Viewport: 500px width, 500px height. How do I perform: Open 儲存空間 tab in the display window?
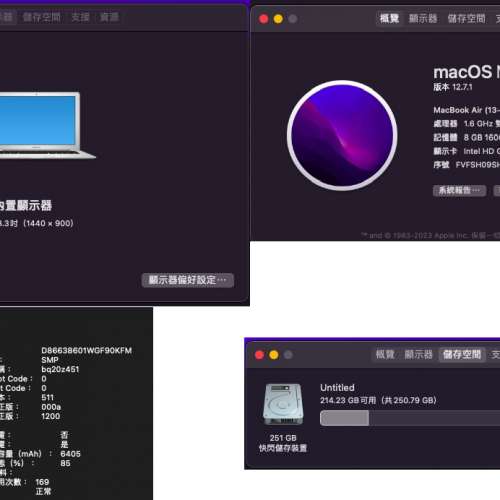[42, 17]
